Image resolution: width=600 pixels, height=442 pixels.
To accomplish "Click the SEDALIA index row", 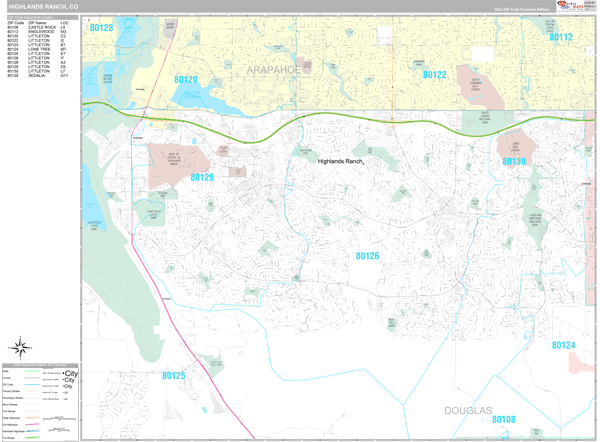I will tap(37, 76).
